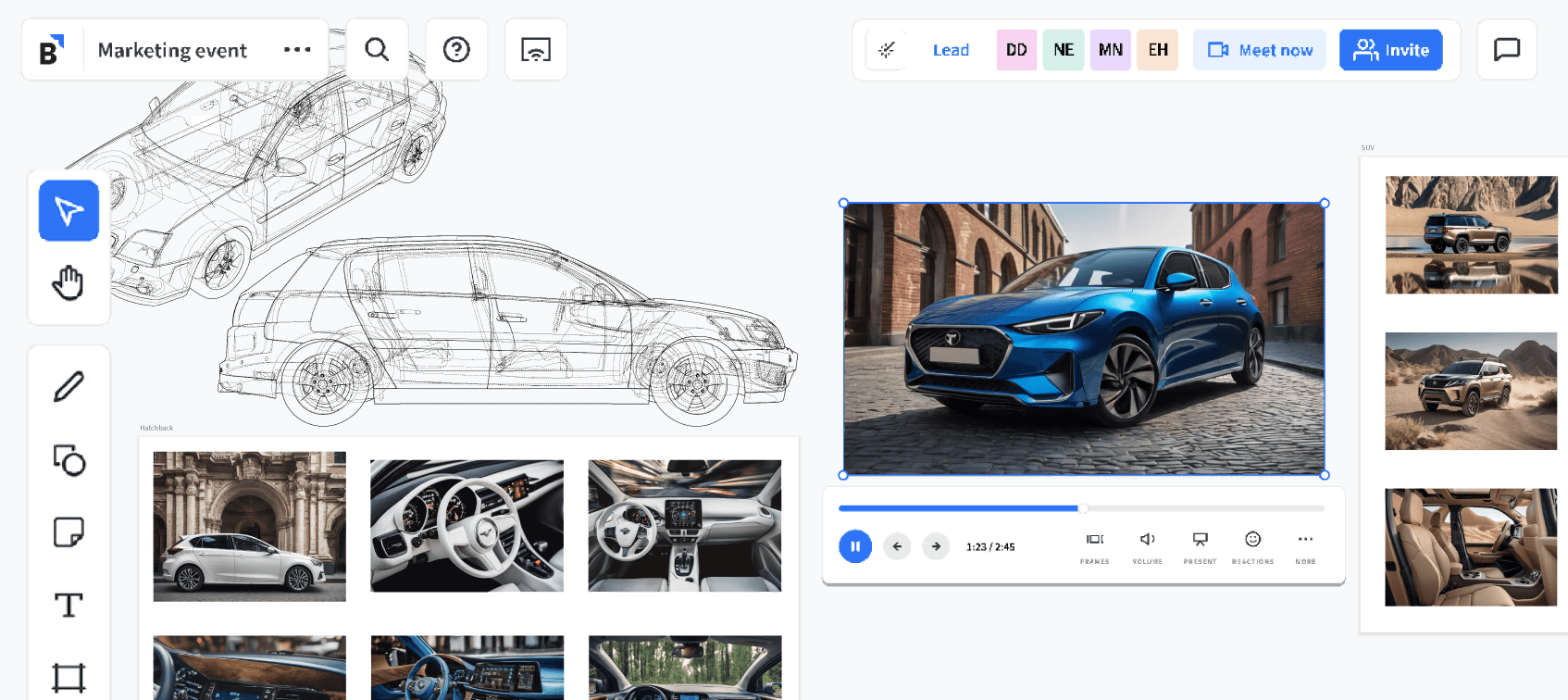
Task: Select the pencil draw tool
Action: [x=68, y=387]
